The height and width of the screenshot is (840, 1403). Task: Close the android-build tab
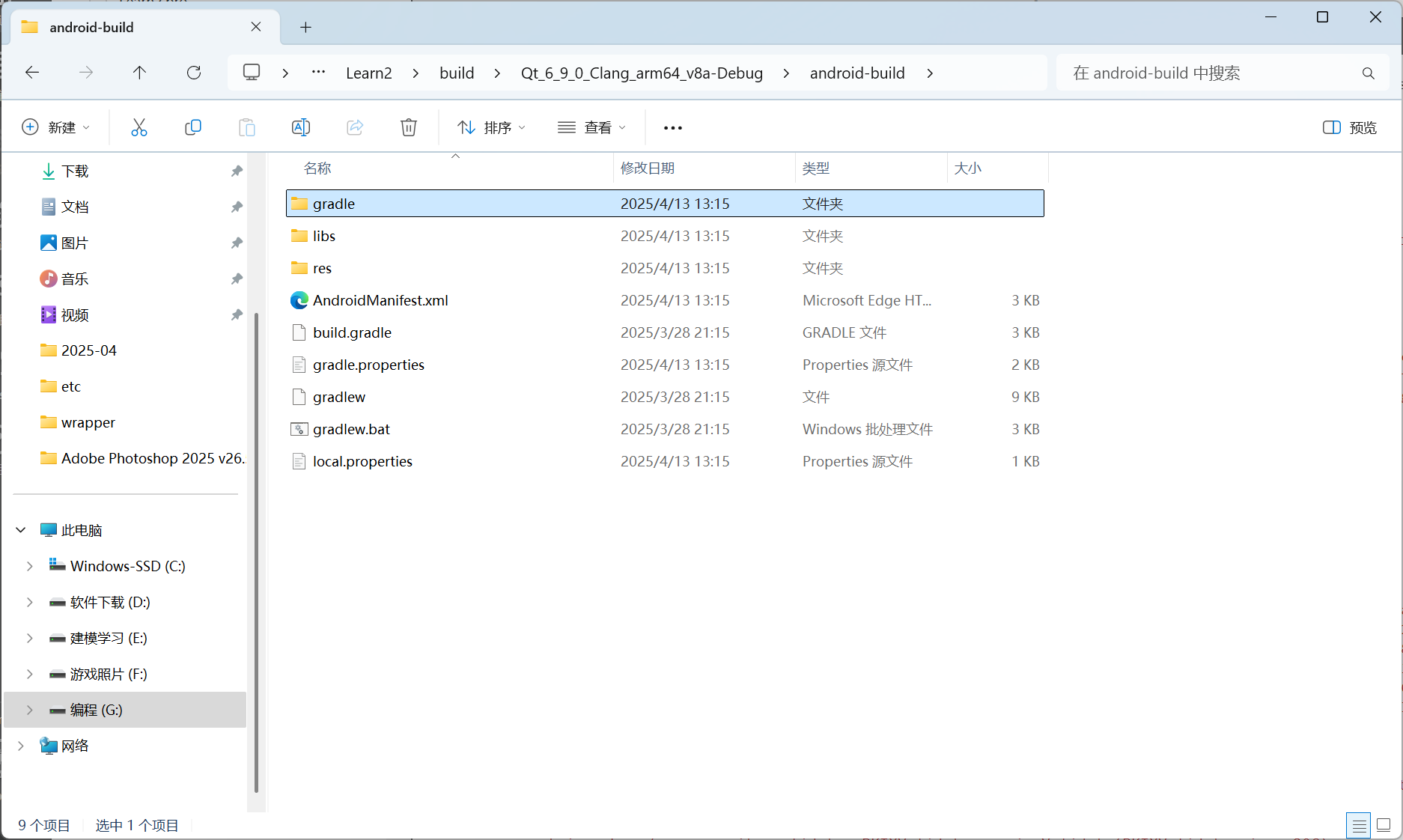coord(256,27)
